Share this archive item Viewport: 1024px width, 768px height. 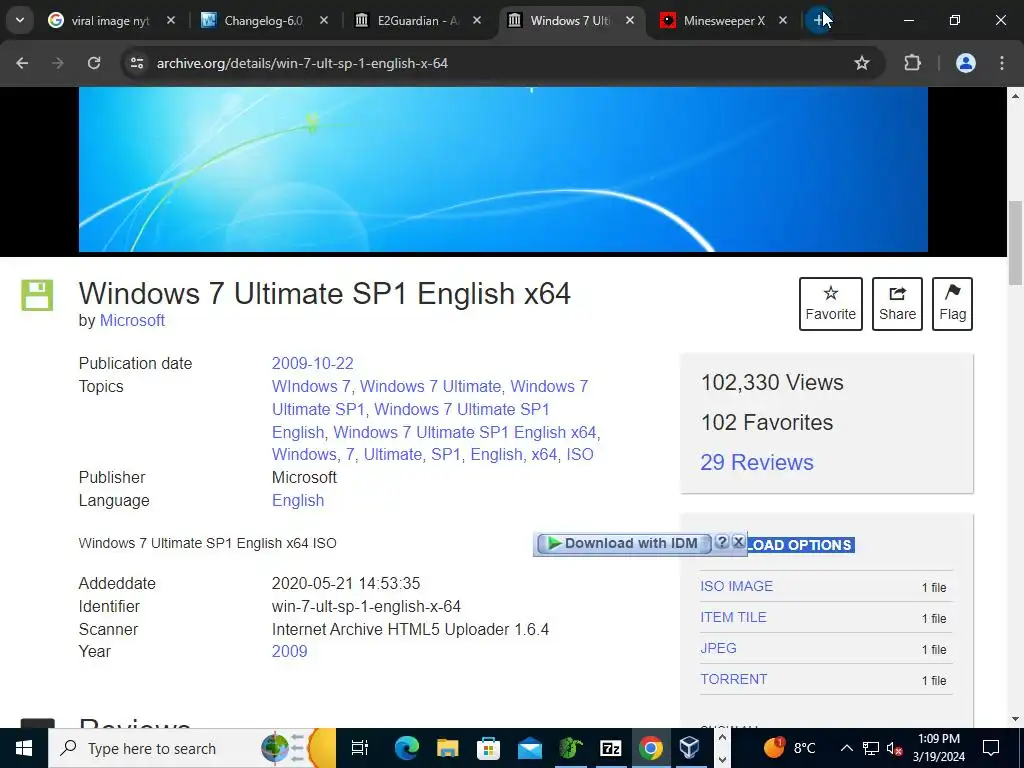[897, 304]
